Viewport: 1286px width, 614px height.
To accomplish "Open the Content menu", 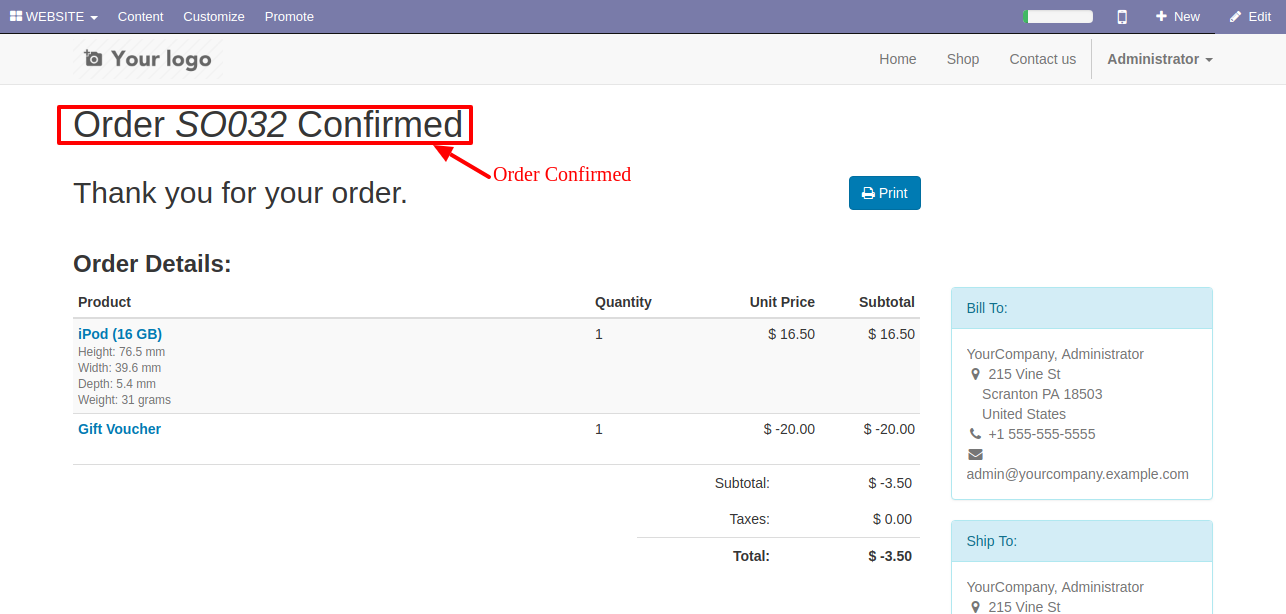I will tap(140, 17).
